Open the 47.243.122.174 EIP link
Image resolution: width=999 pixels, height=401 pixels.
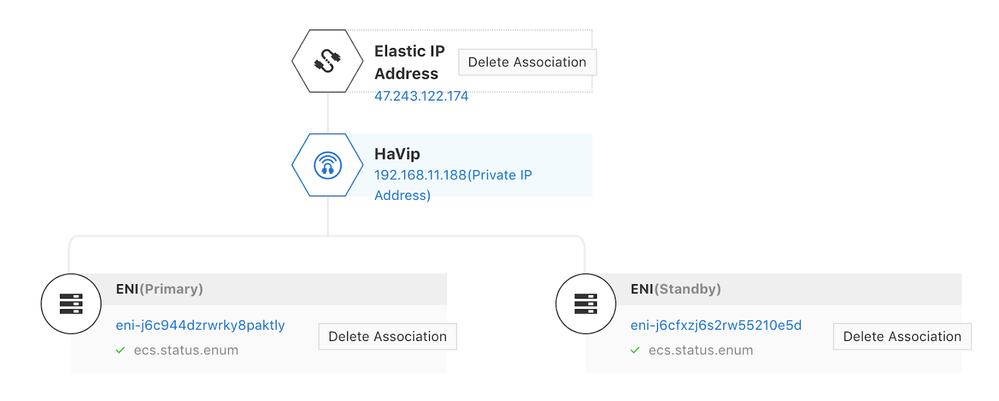click(421, 97)
